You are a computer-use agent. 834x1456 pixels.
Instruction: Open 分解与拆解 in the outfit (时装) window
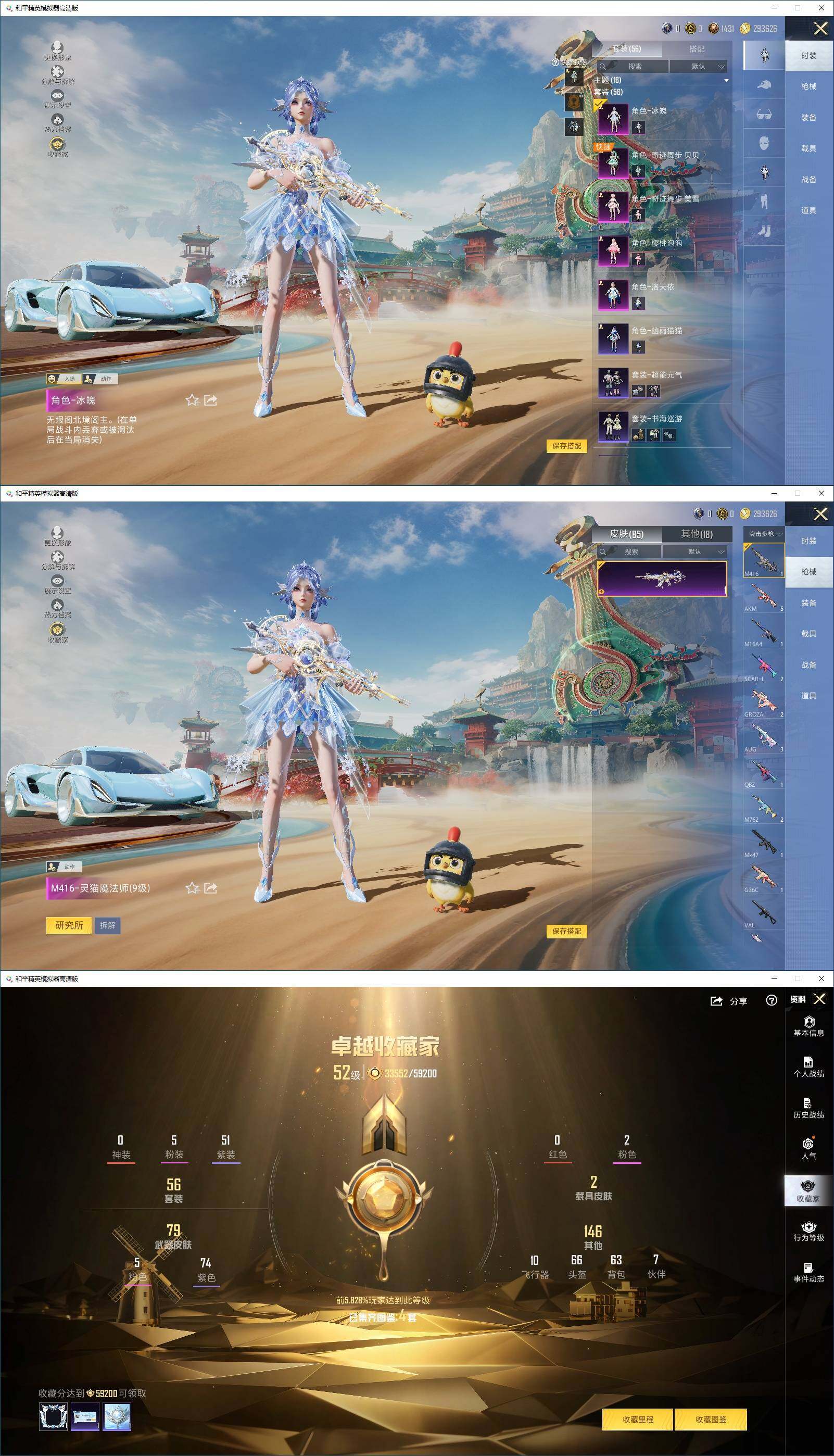(x=57, y=75)
